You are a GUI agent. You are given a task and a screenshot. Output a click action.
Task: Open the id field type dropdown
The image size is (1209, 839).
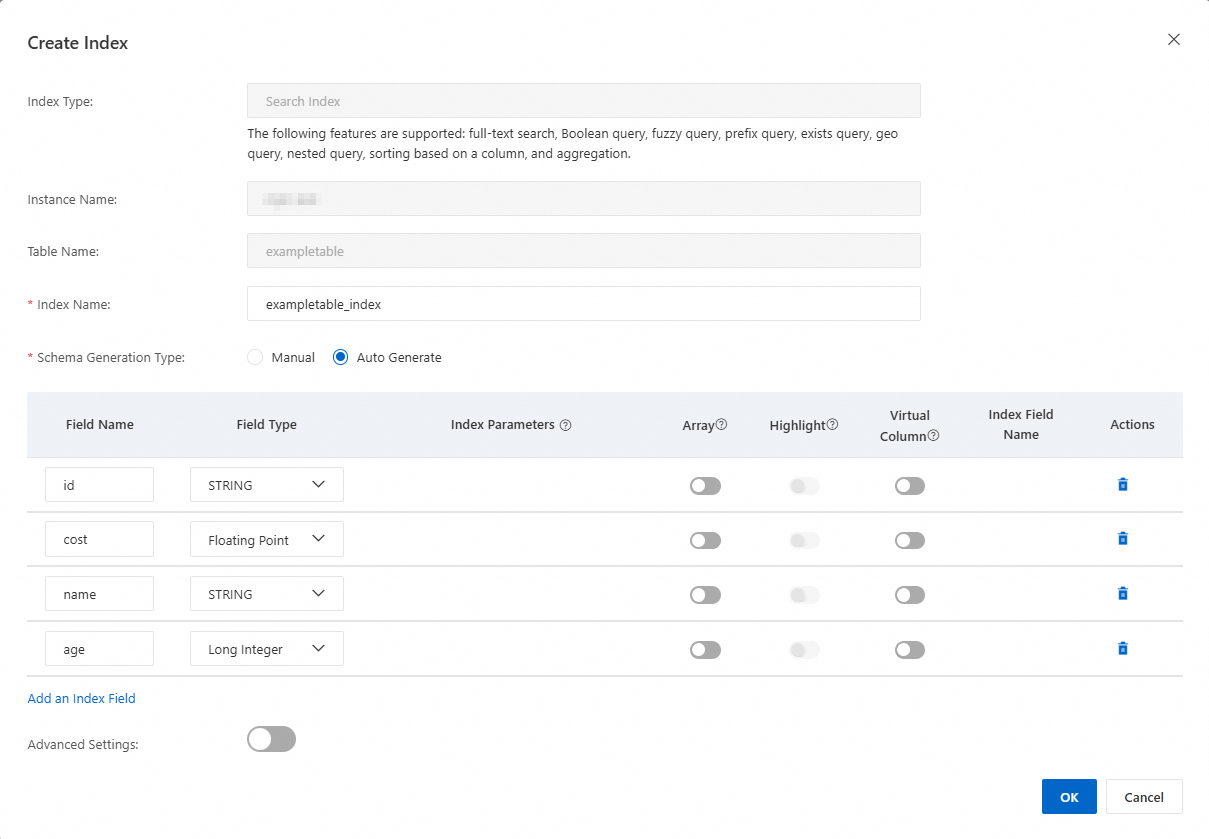[x=267, y=485]
